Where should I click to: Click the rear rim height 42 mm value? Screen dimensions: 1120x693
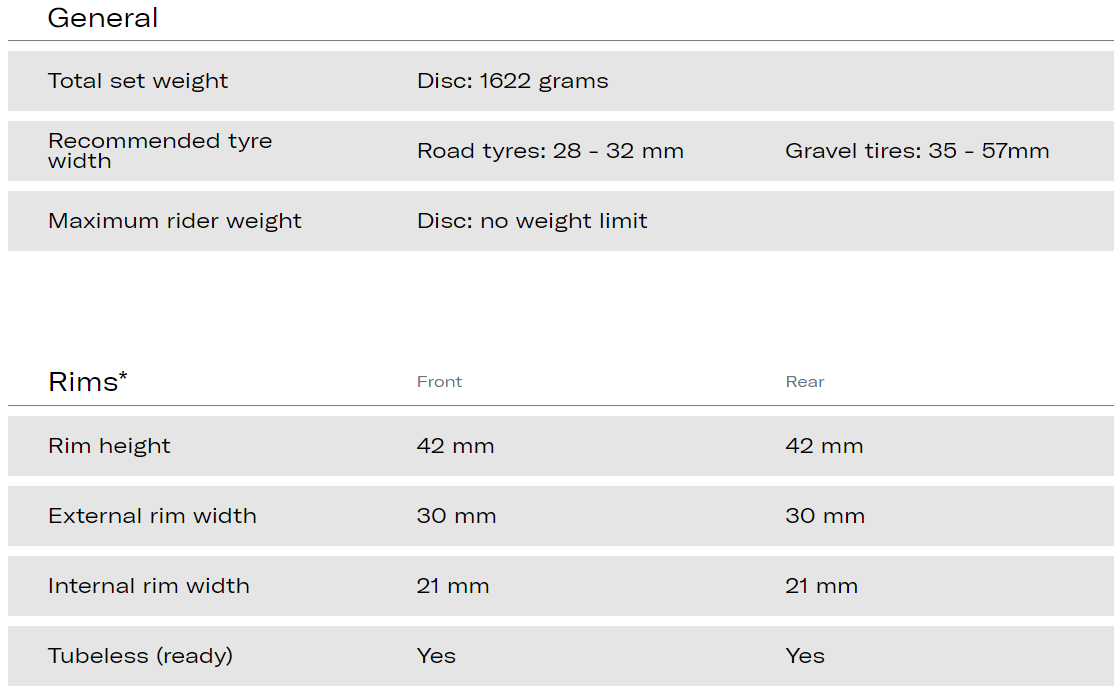tap(824, 446)
